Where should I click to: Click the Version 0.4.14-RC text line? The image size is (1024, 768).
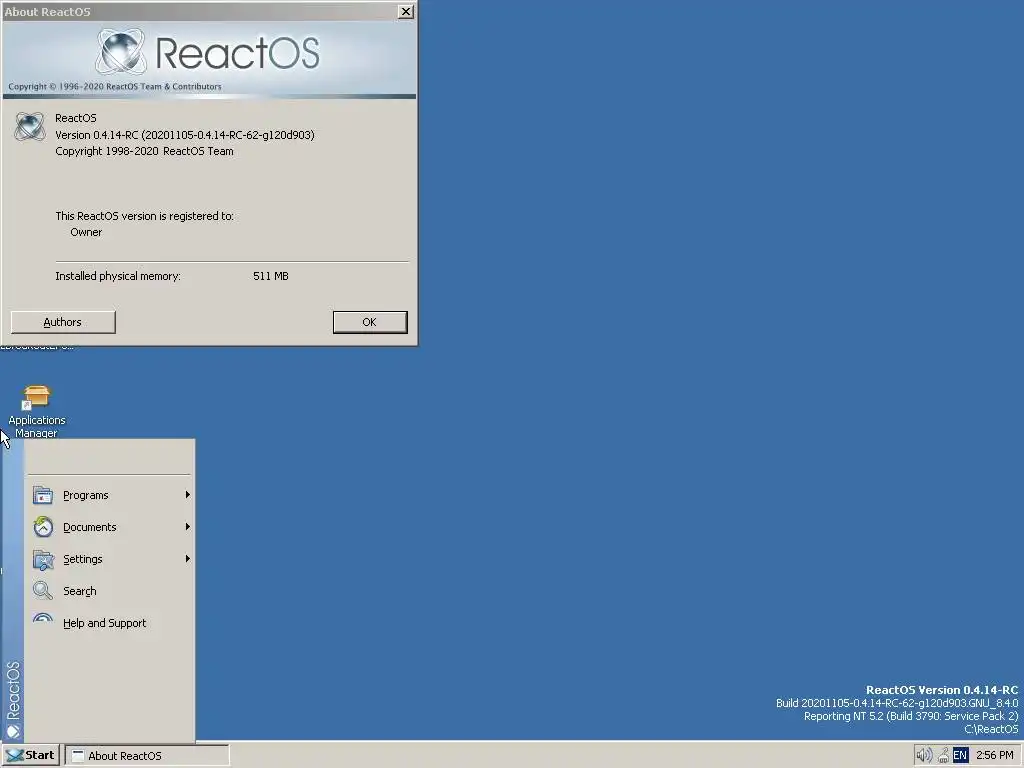pyautogui.click(x=185, y=135)
